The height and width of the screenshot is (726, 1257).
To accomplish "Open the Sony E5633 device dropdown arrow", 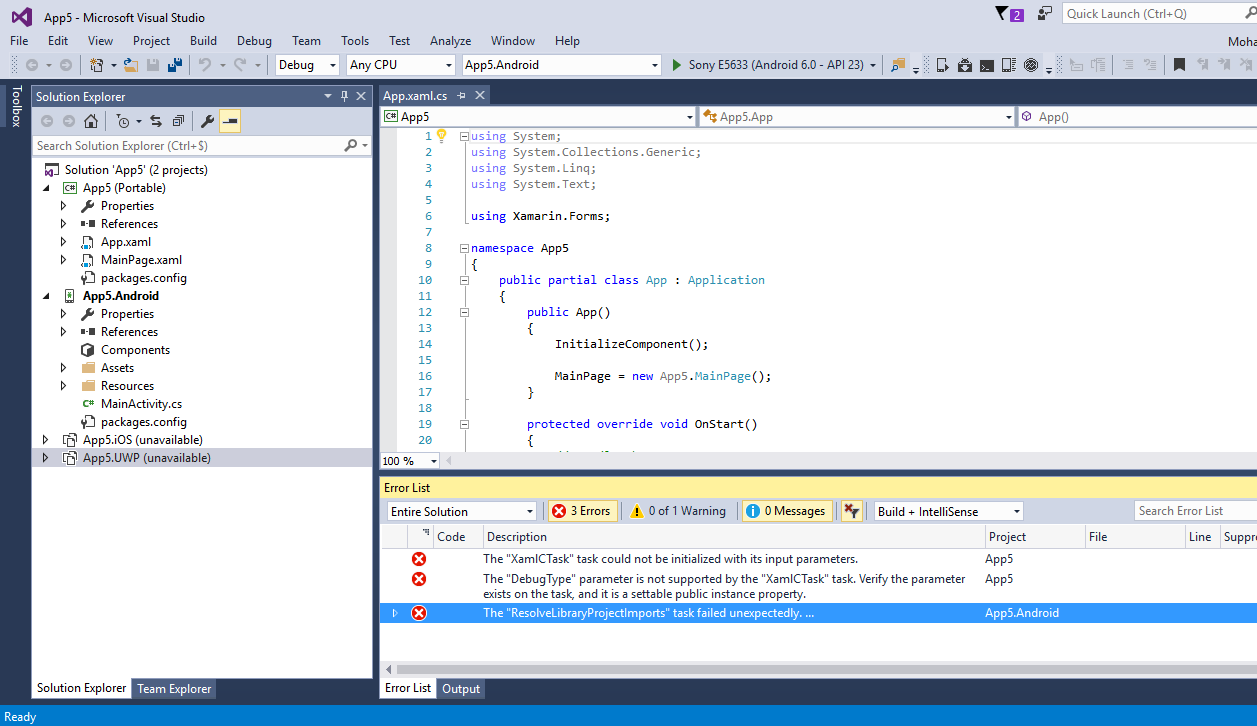I will coord(873,65).
